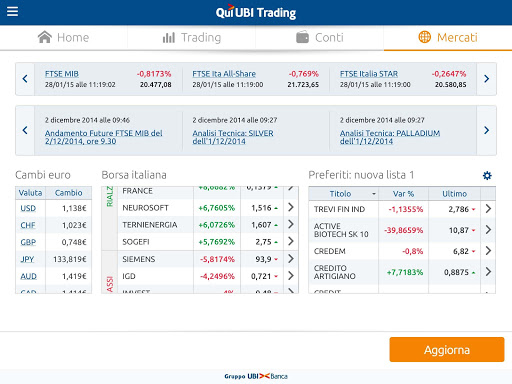512x384 pixels.
Task: Show previous news with left arrow
Action: 25,130
